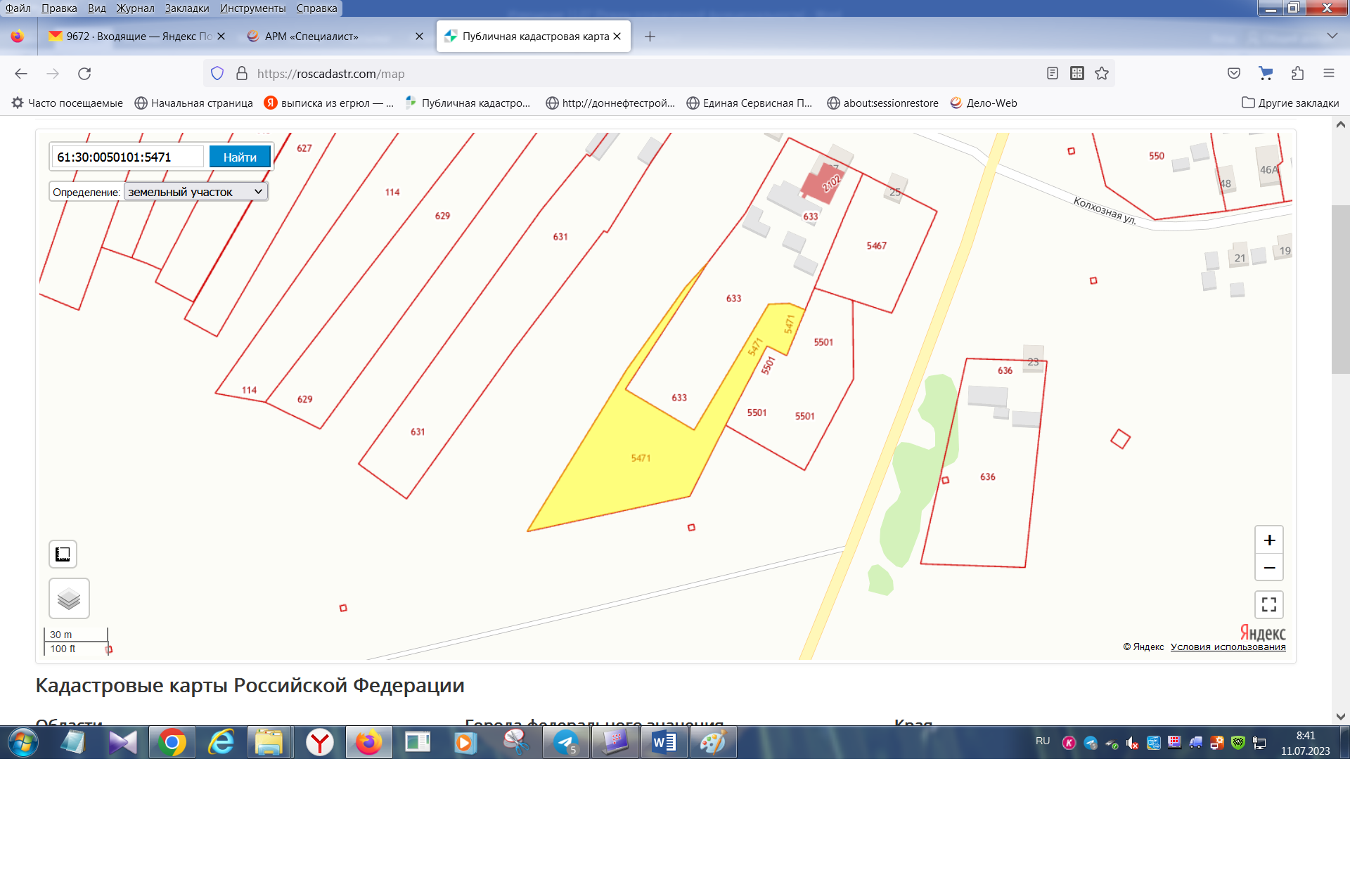The image size is (1350, 896).
Task: Open Firefox application hamburger menu
Action: pyautogui.click(x=1328, y=74)
